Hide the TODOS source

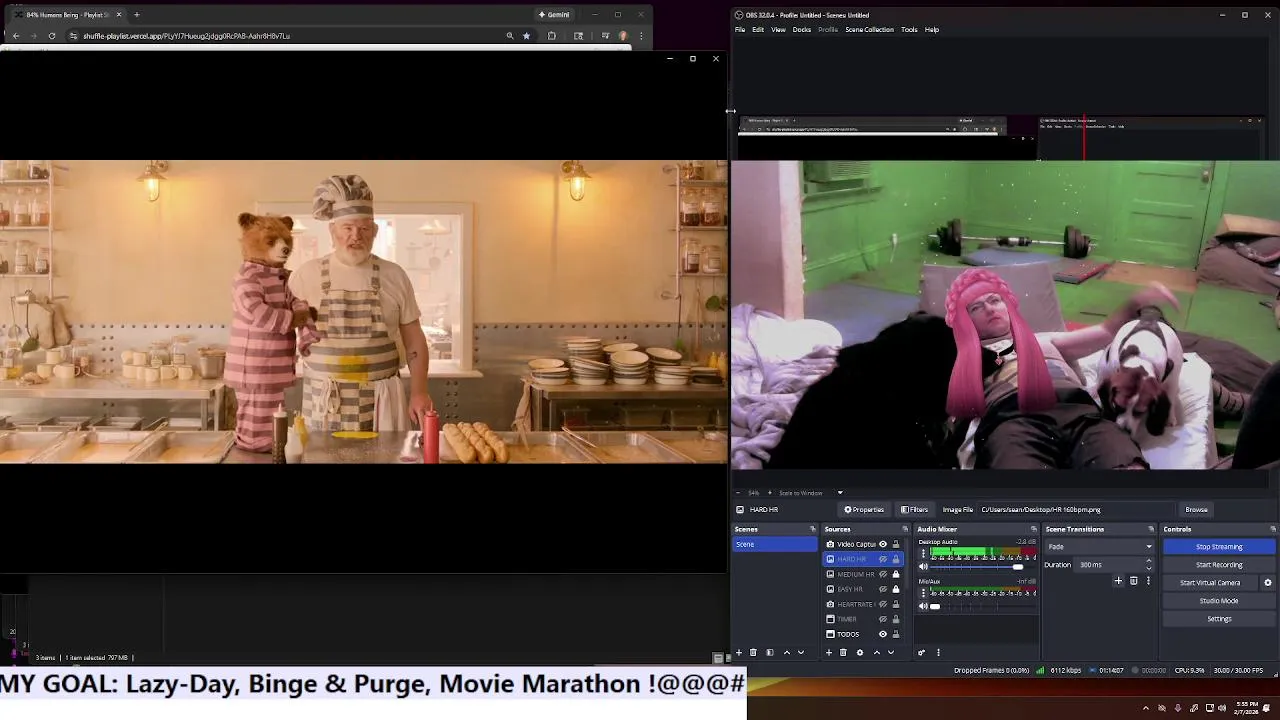click(883, 634)
